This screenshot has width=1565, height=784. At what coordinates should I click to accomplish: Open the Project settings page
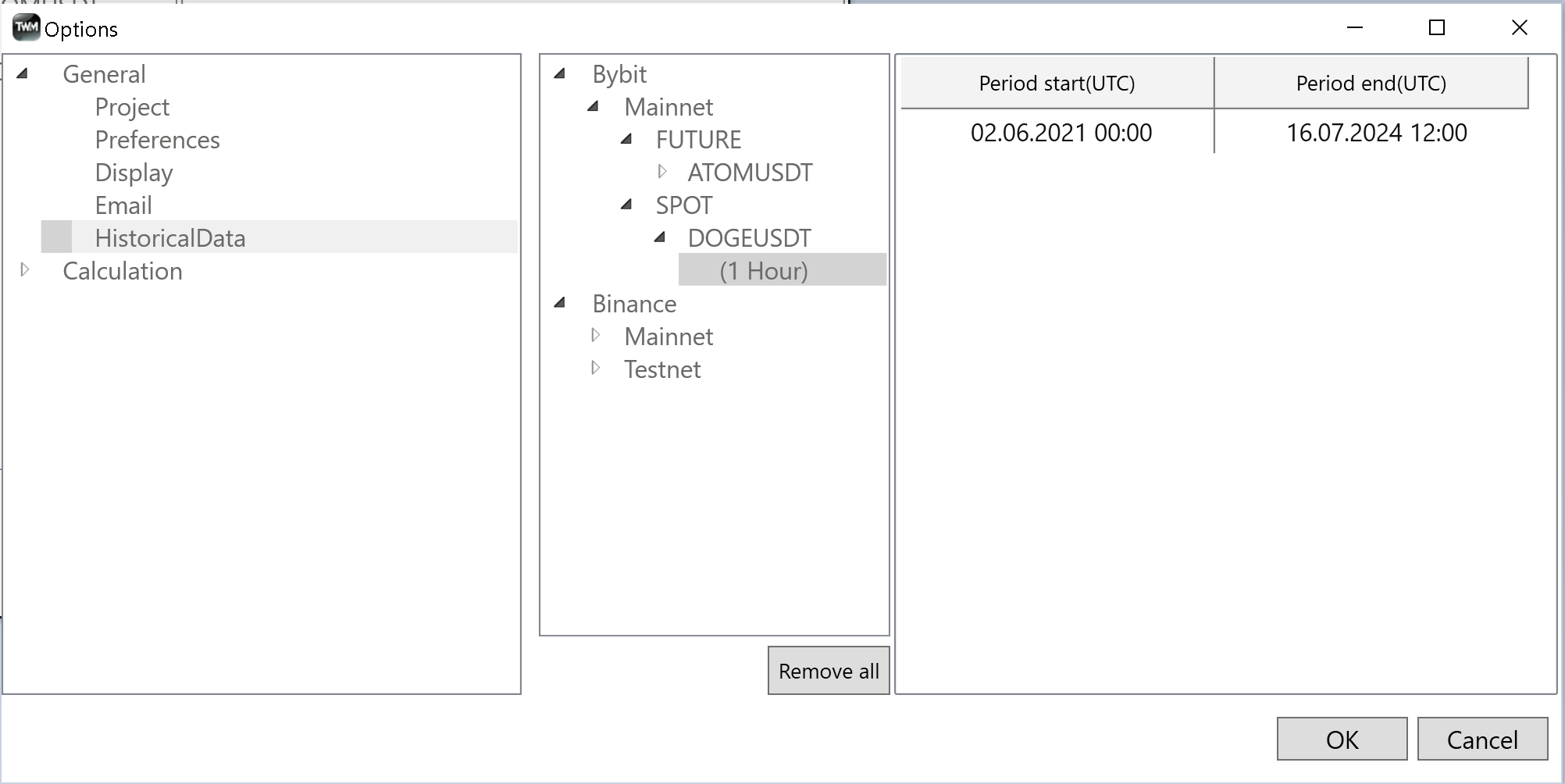point(132,107)
